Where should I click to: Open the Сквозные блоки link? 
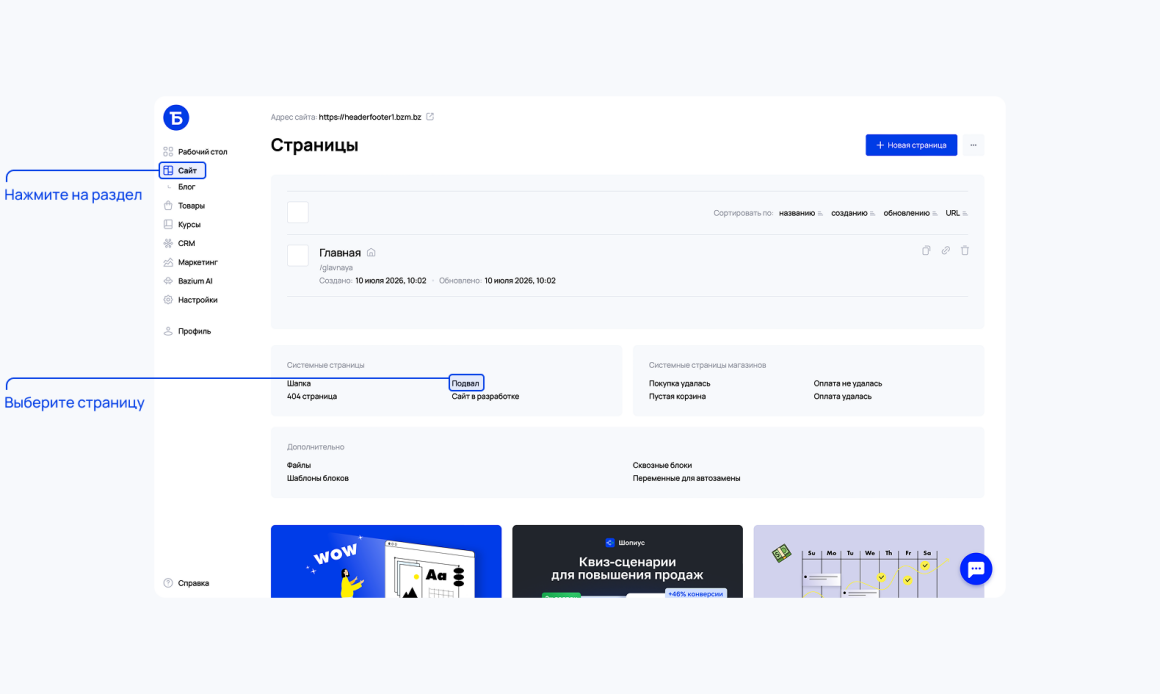(662, 465)
